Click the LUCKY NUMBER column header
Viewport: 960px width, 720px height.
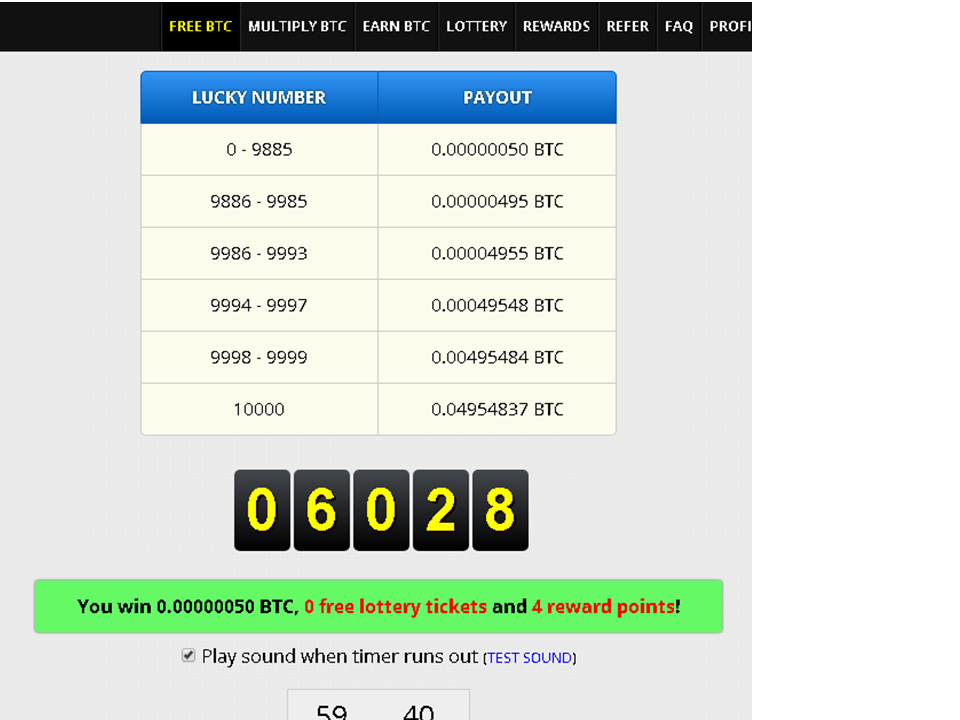tap(259, 97)
